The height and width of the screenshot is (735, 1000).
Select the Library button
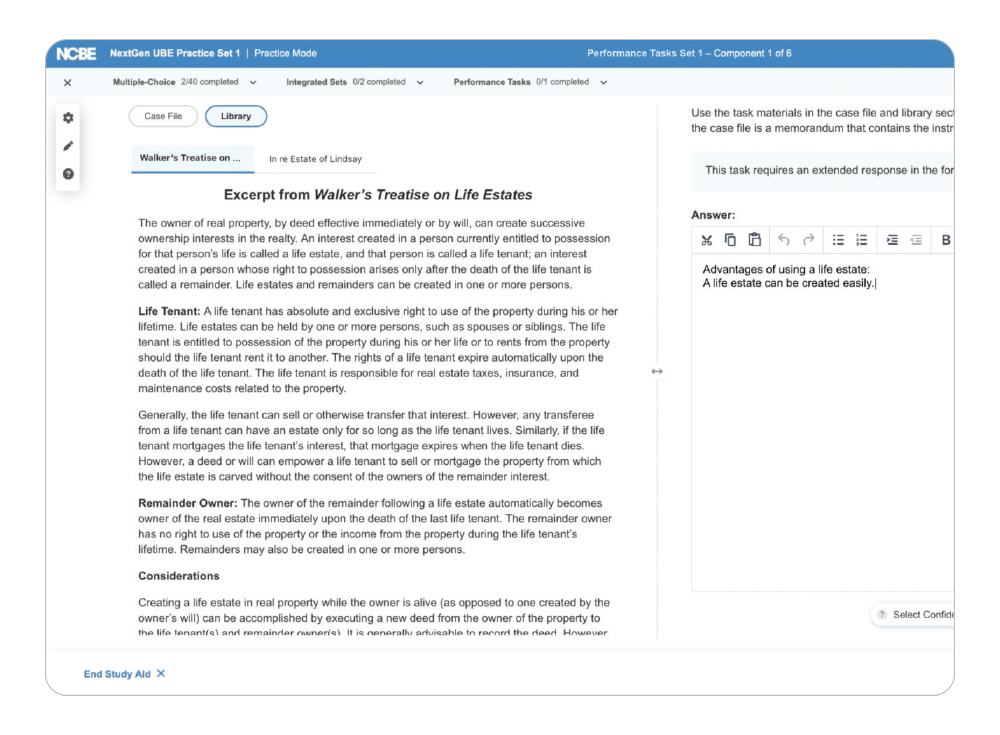click(x=235, y=116)
